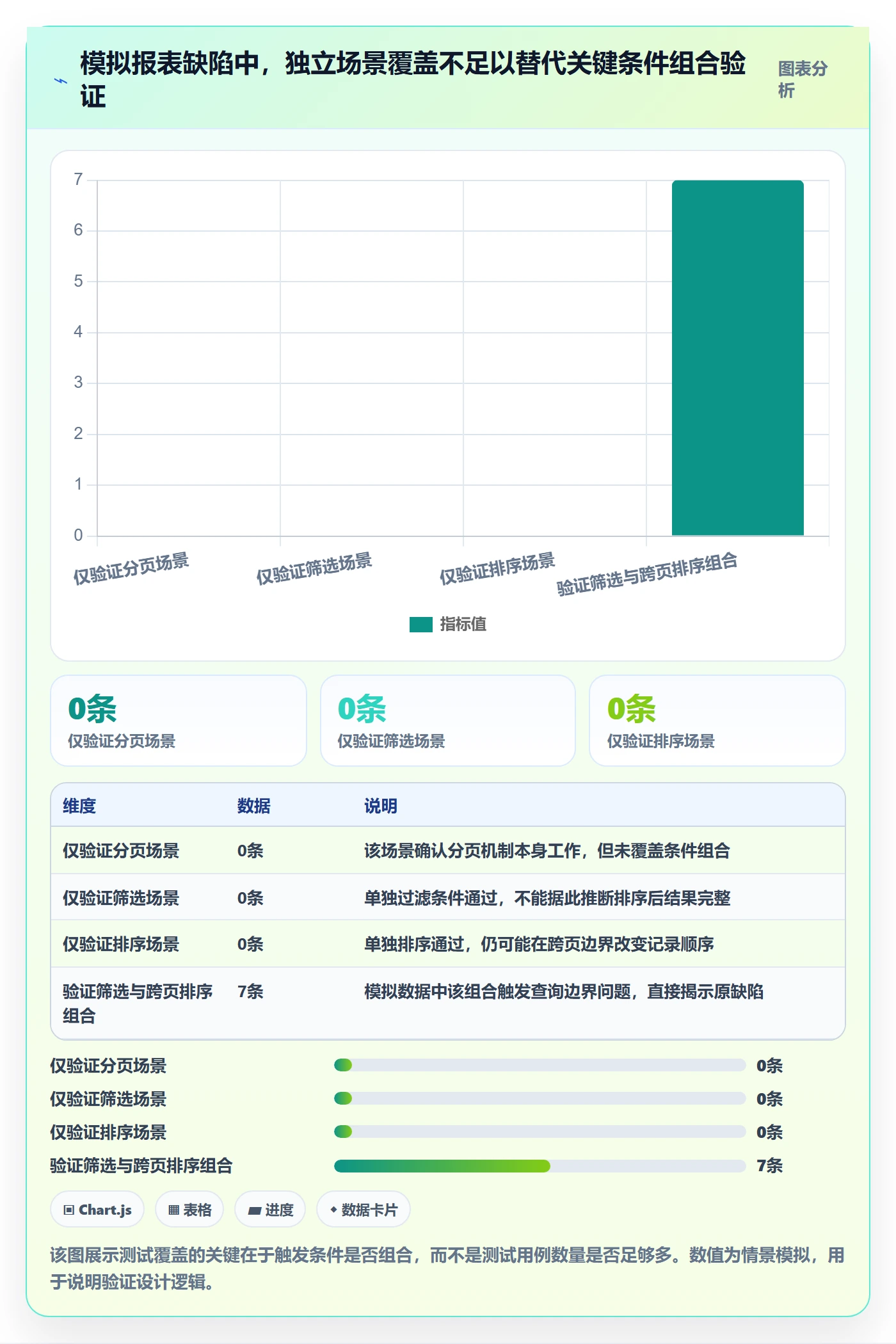Select the 仅验证分页场景 data card

(x=179, y=721)
